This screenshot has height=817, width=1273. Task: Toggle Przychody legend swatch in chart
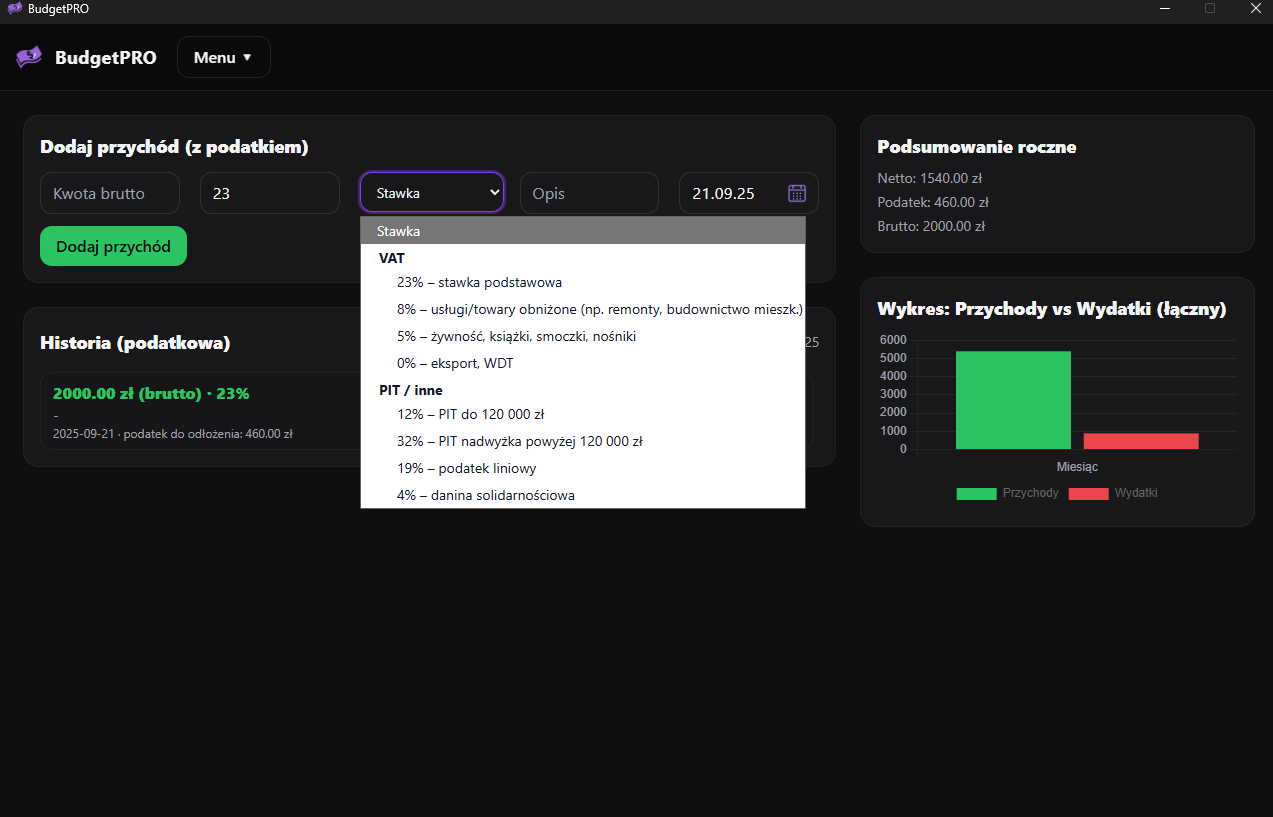[x=976, y=494]
